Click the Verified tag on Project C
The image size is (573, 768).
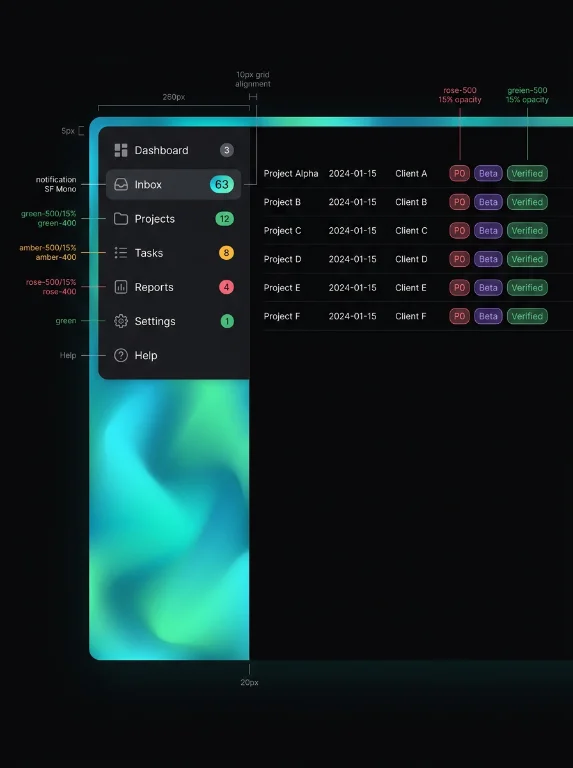(x=527, y=231)
